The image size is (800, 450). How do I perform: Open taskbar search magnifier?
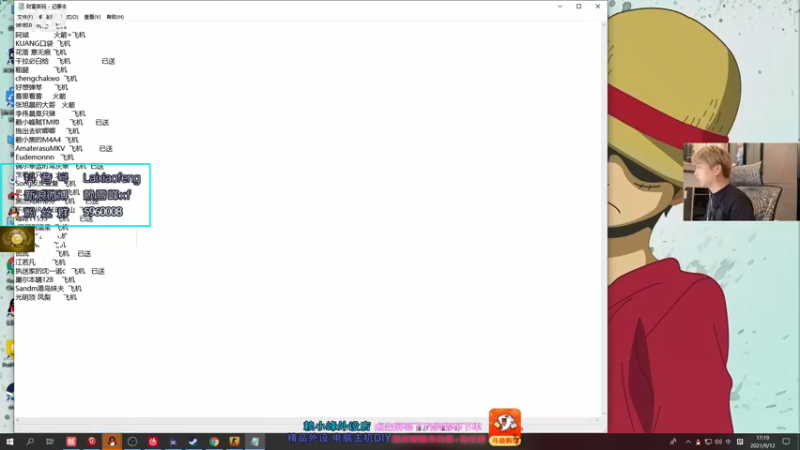[30, 441]
